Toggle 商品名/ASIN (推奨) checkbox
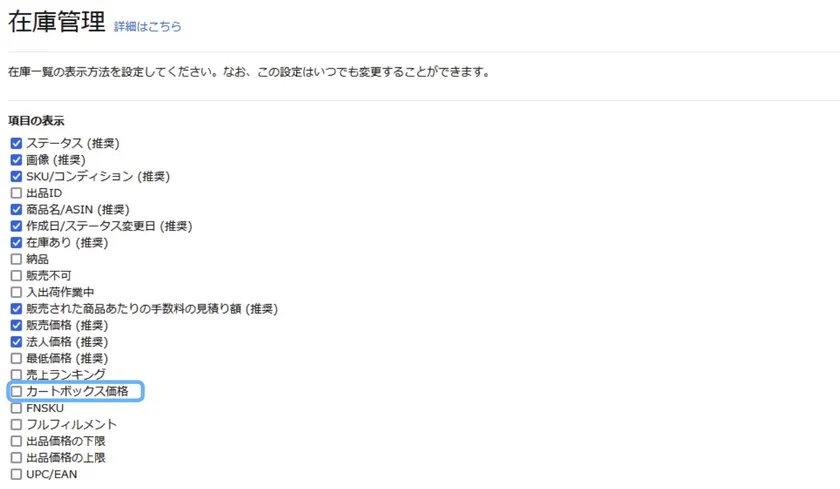Screen dimensions: 840x489 16,209
